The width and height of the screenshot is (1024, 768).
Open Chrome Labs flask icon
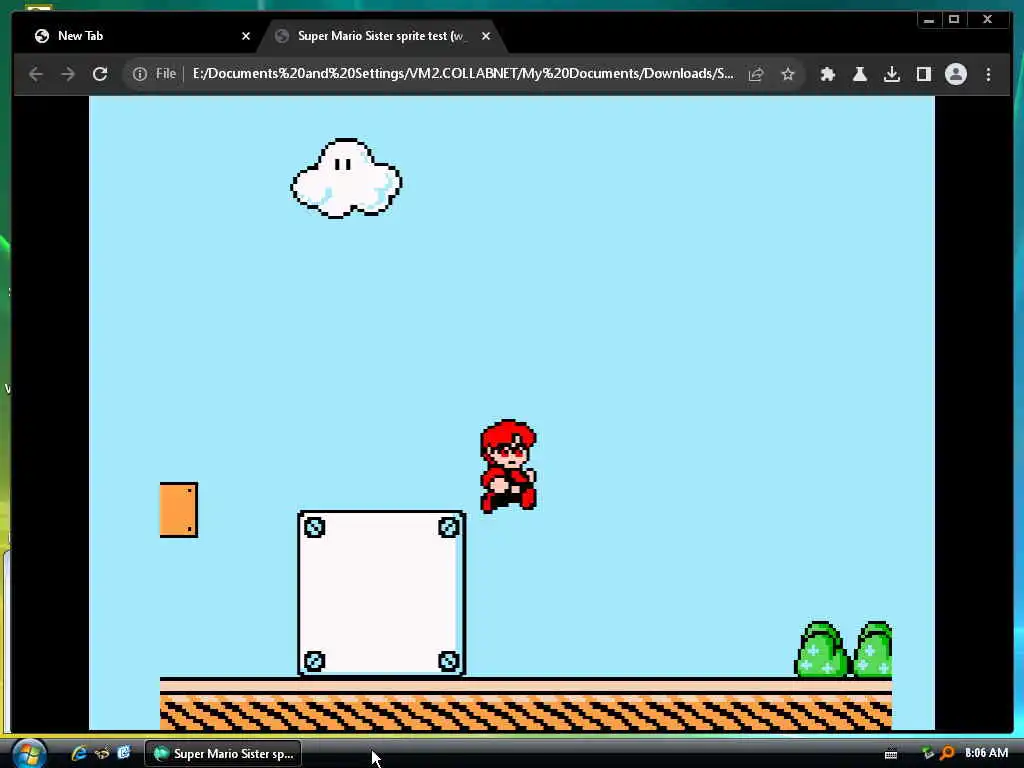tap(859, 74)
